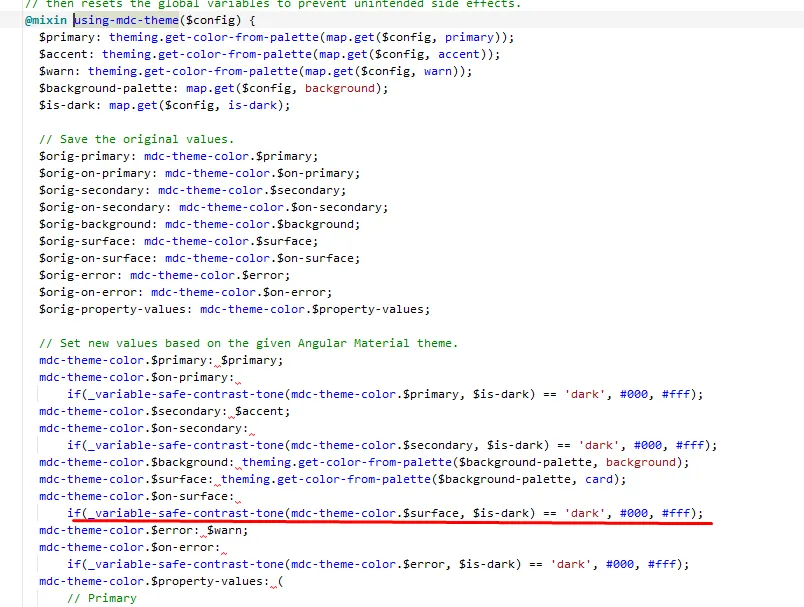This screenshot has width=804, height=607.
Task: Click the $orig-secondary assignment line
Action: tap(192, 190)
